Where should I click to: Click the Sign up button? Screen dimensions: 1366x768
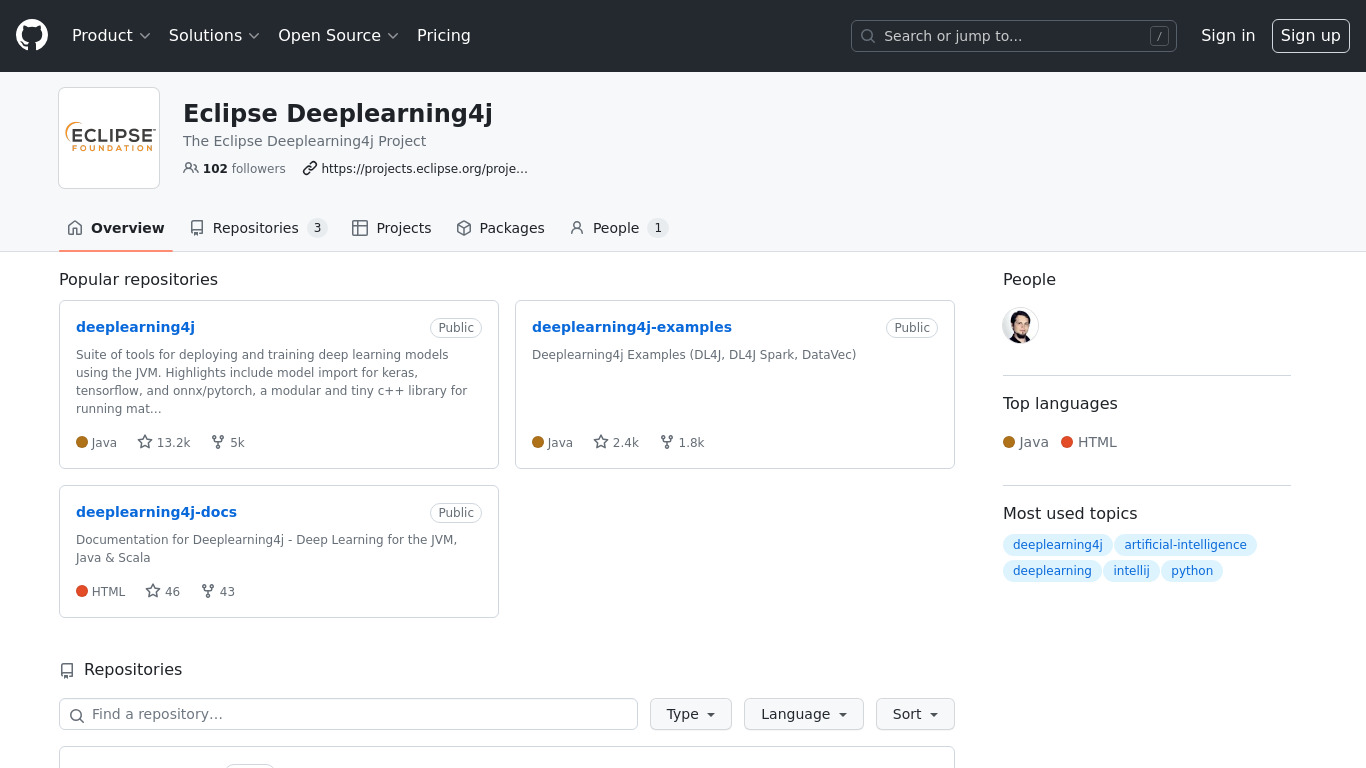(1311, 36)
